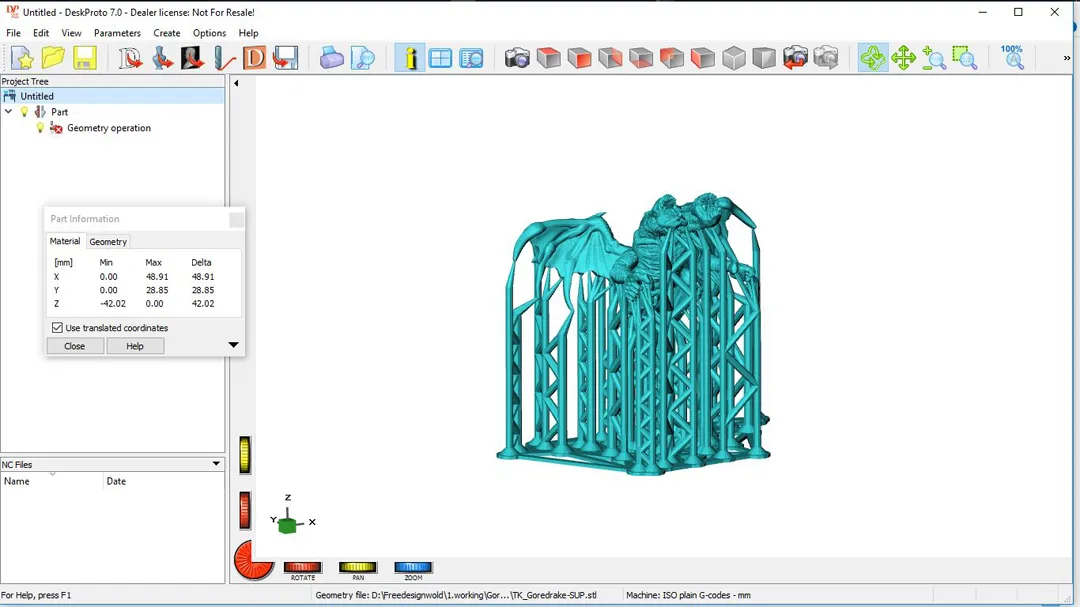Screen dimensions: 1080x607
Task: Toggle the mouse Pan four-arrows icon
Action: [903, 58]
